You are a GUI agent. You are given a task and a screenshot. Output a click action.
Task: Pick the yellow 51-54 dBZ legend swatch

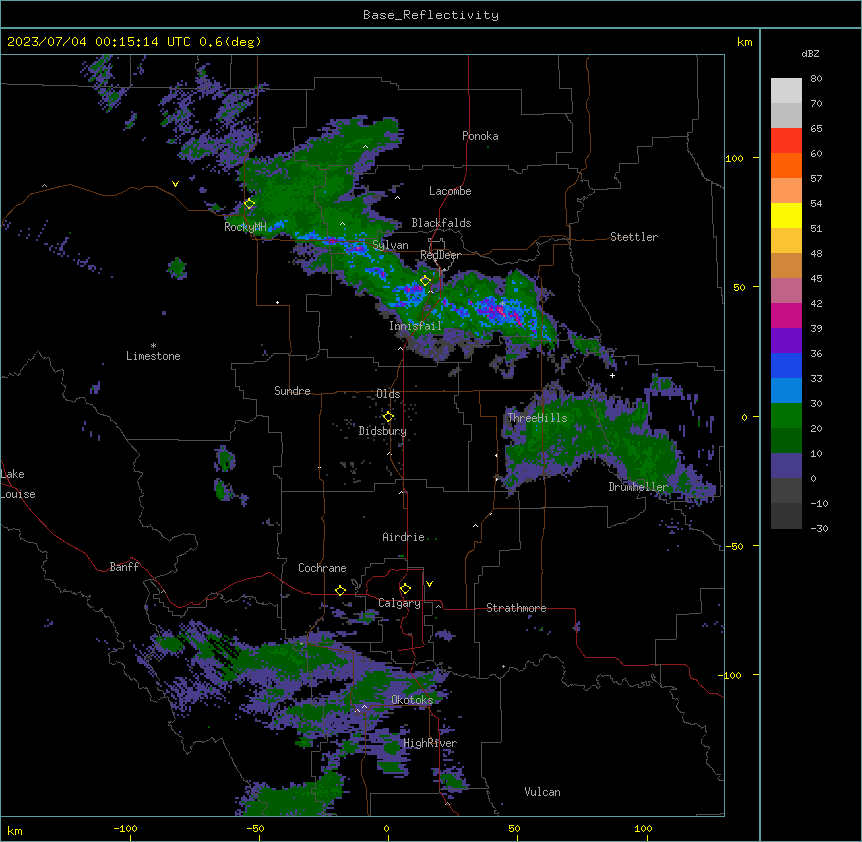tap(786, 215)
